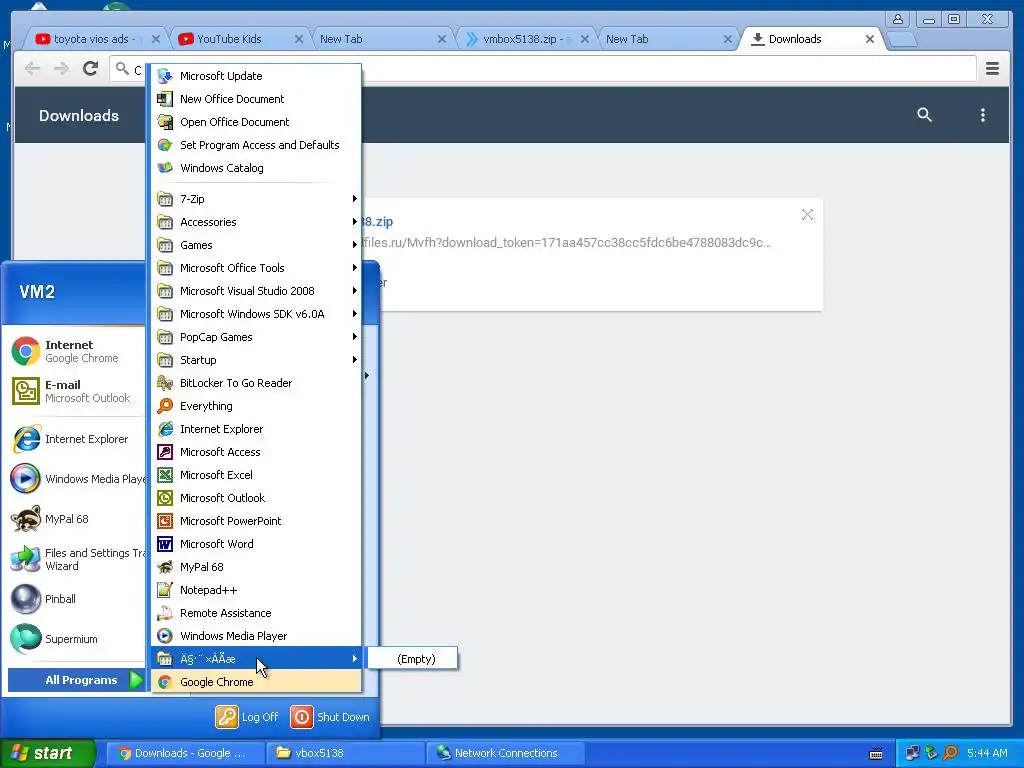The height and width of the screenshot is (768, 1024).
Task: Open the downloaded .zip file link
Action: (377, 222)
